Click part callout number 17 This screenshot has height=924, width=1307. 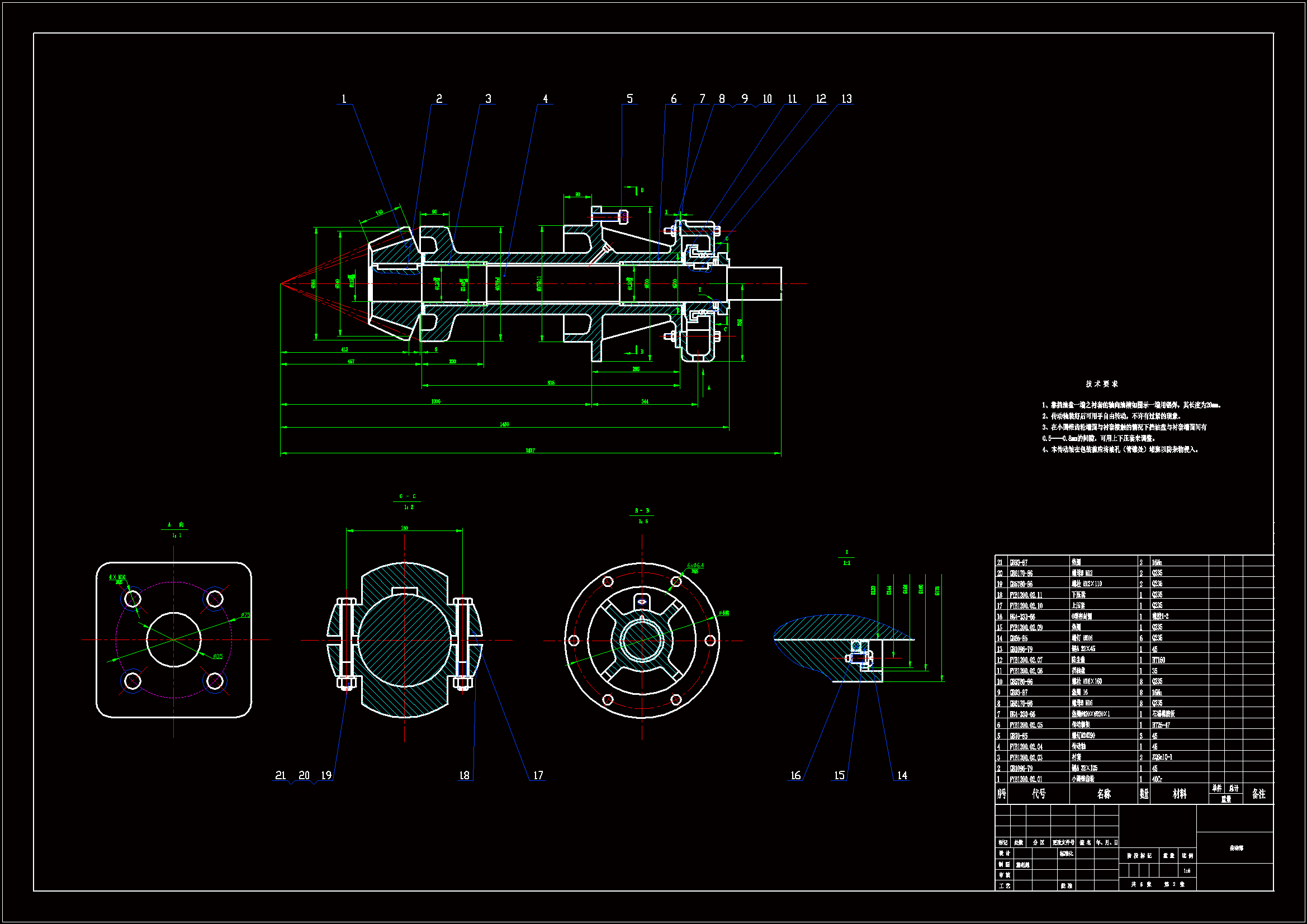point(538,775)
